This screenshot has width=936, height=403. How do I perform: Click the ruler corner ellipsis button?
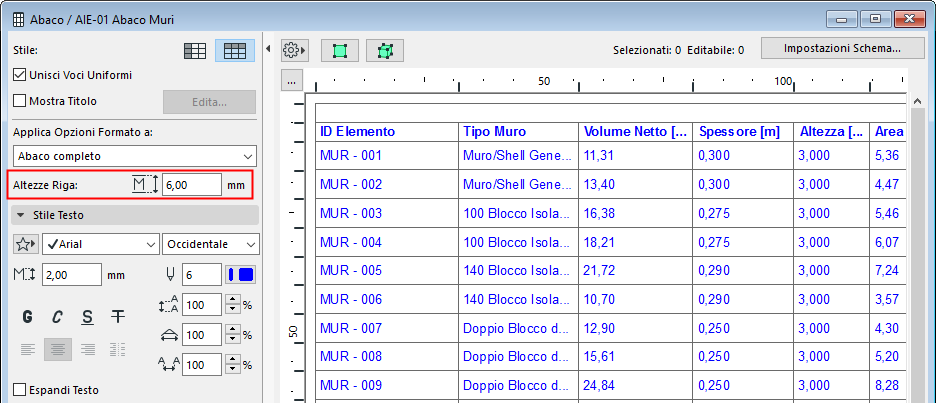(x=292, y=81)
